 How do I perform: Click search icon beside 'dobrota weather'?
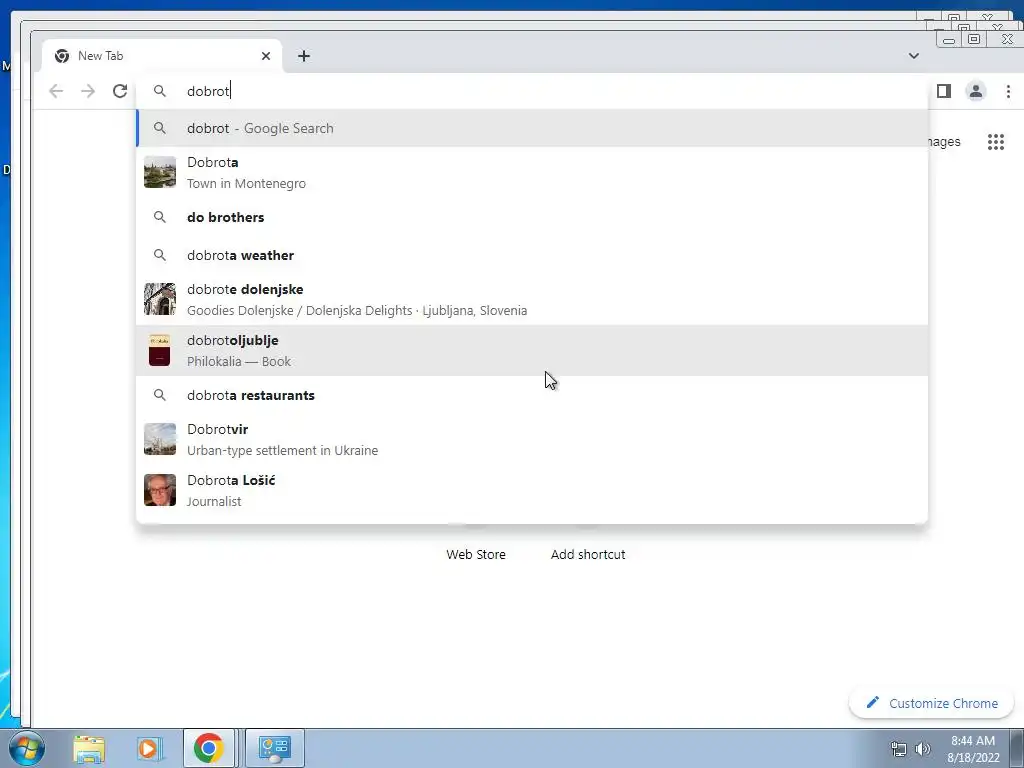tap(159, 255)
